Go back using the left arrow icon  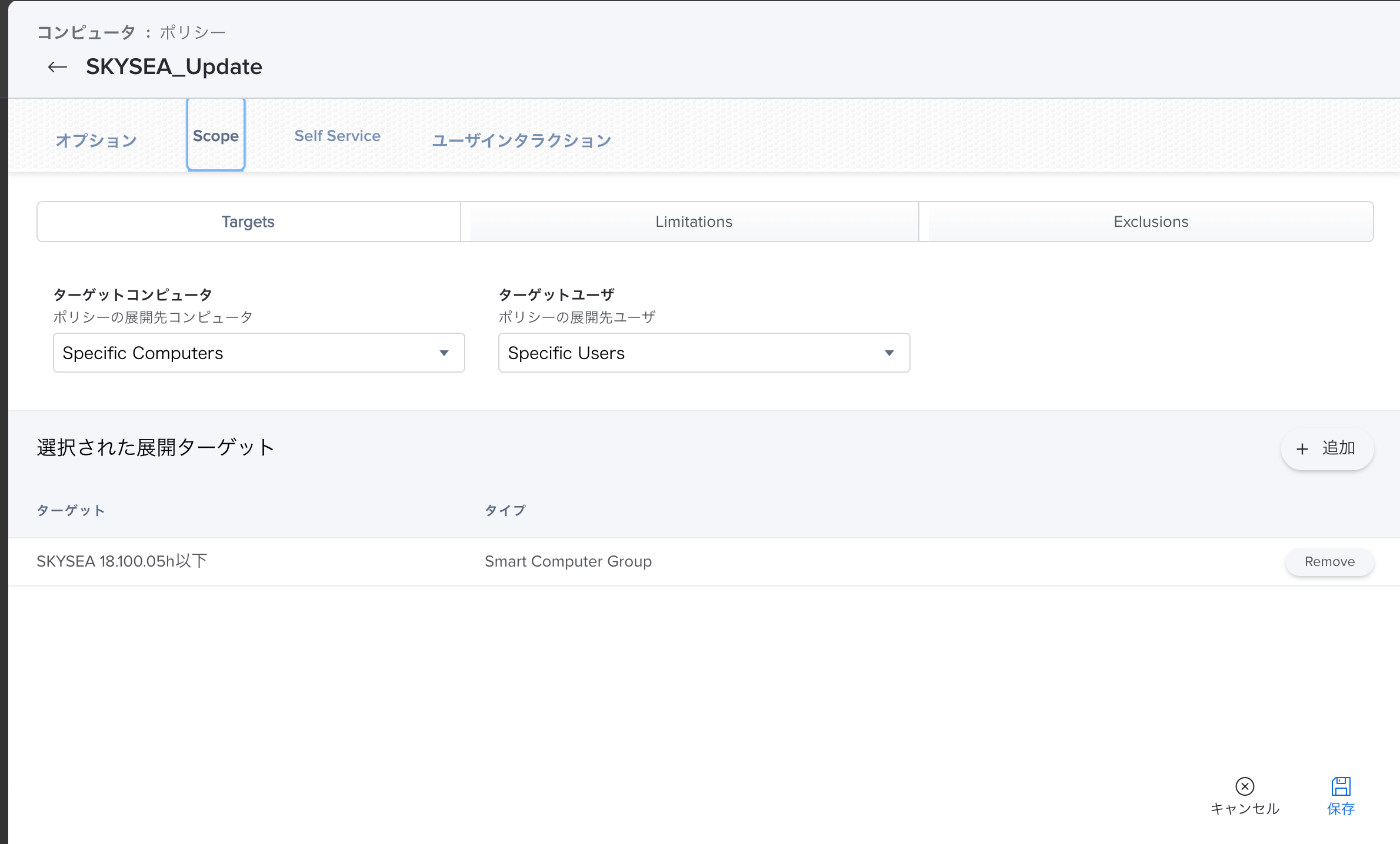click(57, 67)
